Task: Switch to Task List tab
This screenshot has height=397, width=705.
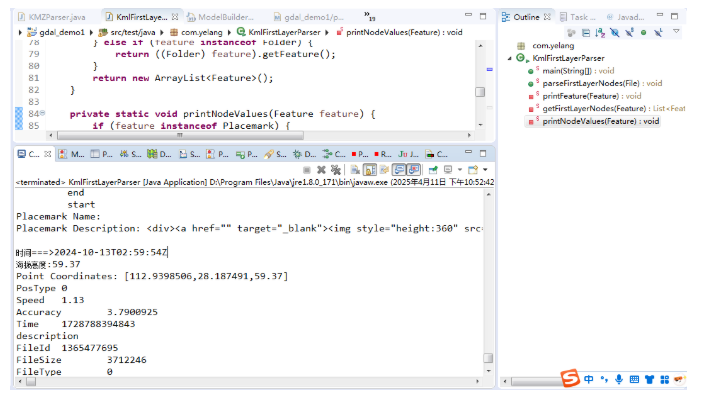Action: coord(578,17)
